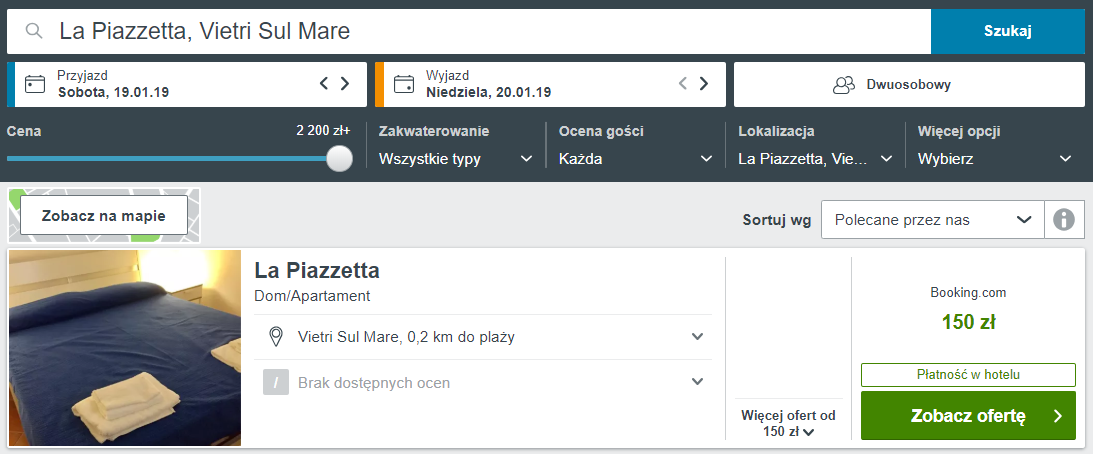
Task: Click the guests icon in Dwuosobowy
Action: [844, 85]
